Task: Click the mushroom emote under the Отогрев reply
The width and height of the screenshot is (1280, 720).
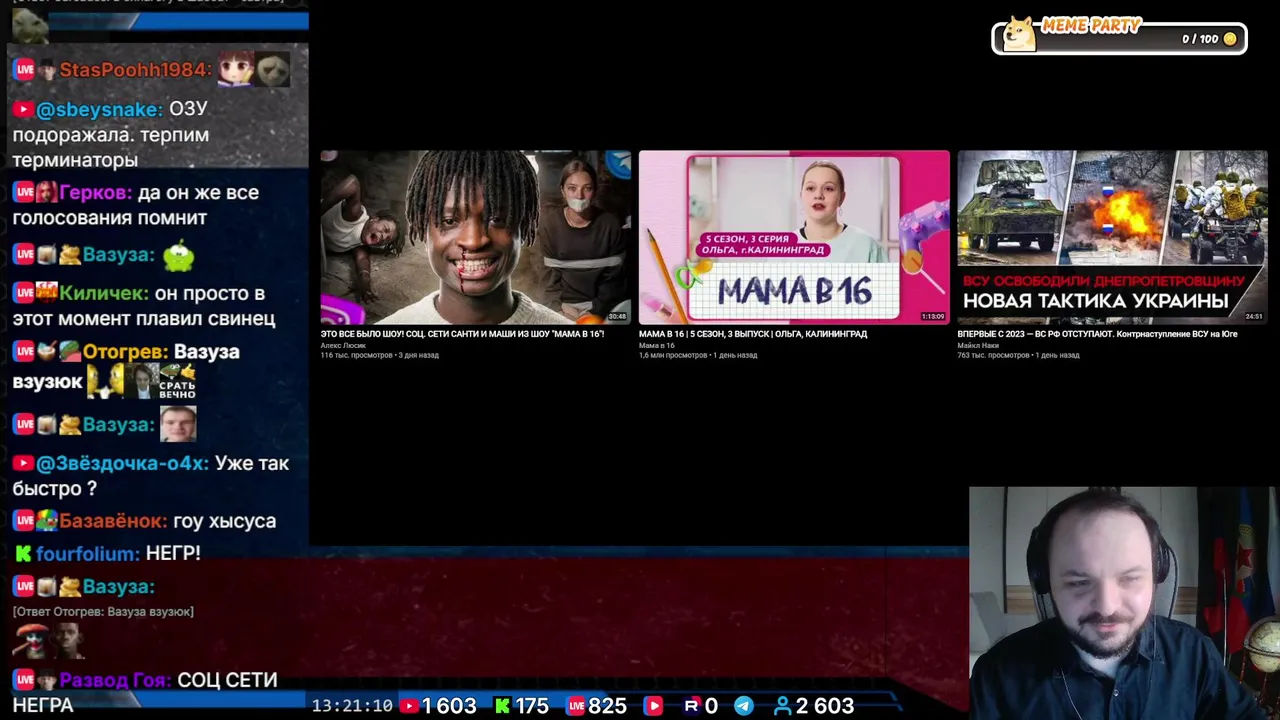Action: [x=30, y=640]
